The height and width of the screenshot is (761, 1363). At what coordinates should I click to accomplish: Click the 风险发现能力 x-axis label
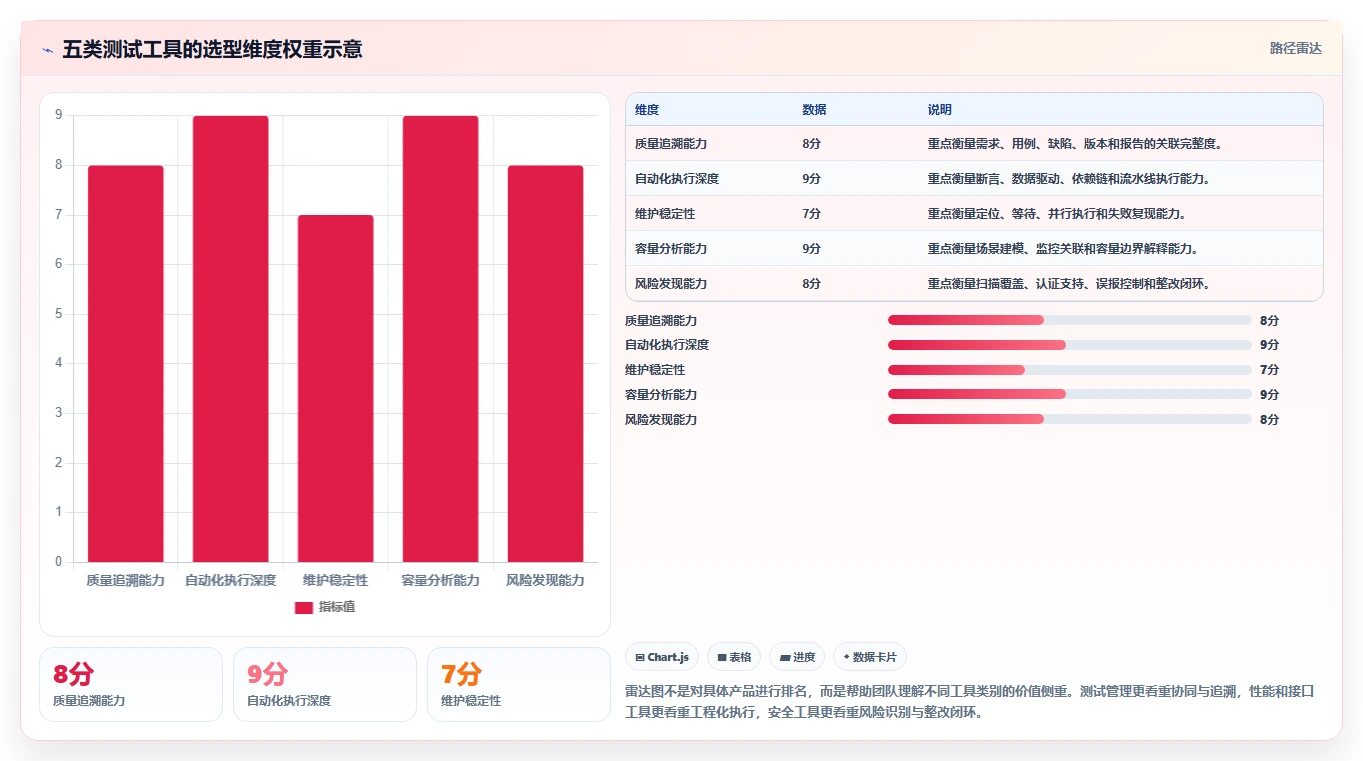pos(545,580)
